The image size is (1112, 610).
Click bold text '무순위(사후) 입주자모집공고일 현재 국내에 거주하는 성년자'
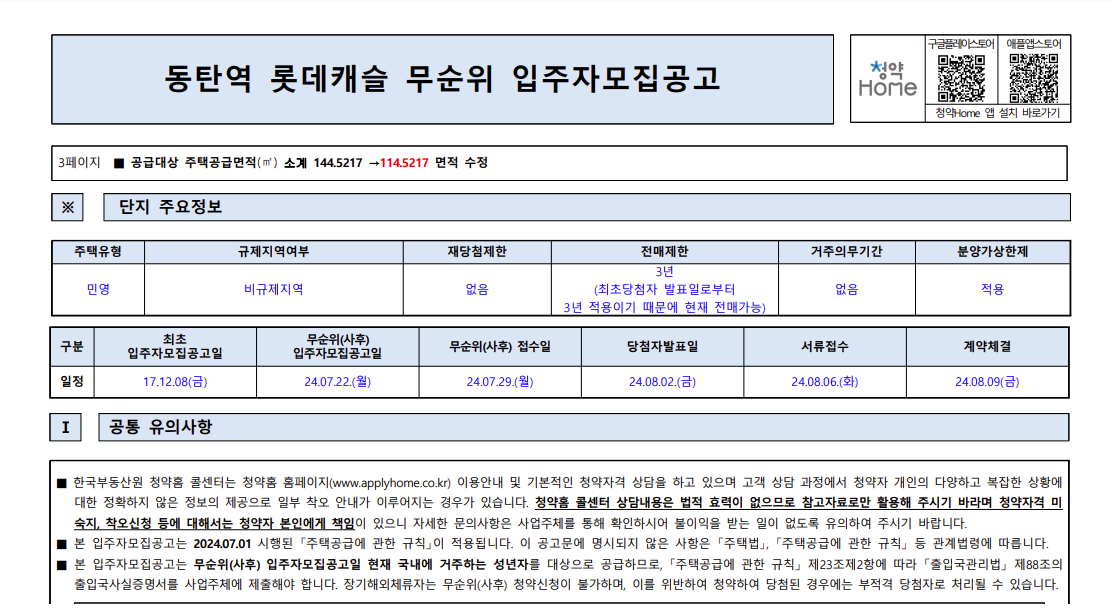[361, 565]
